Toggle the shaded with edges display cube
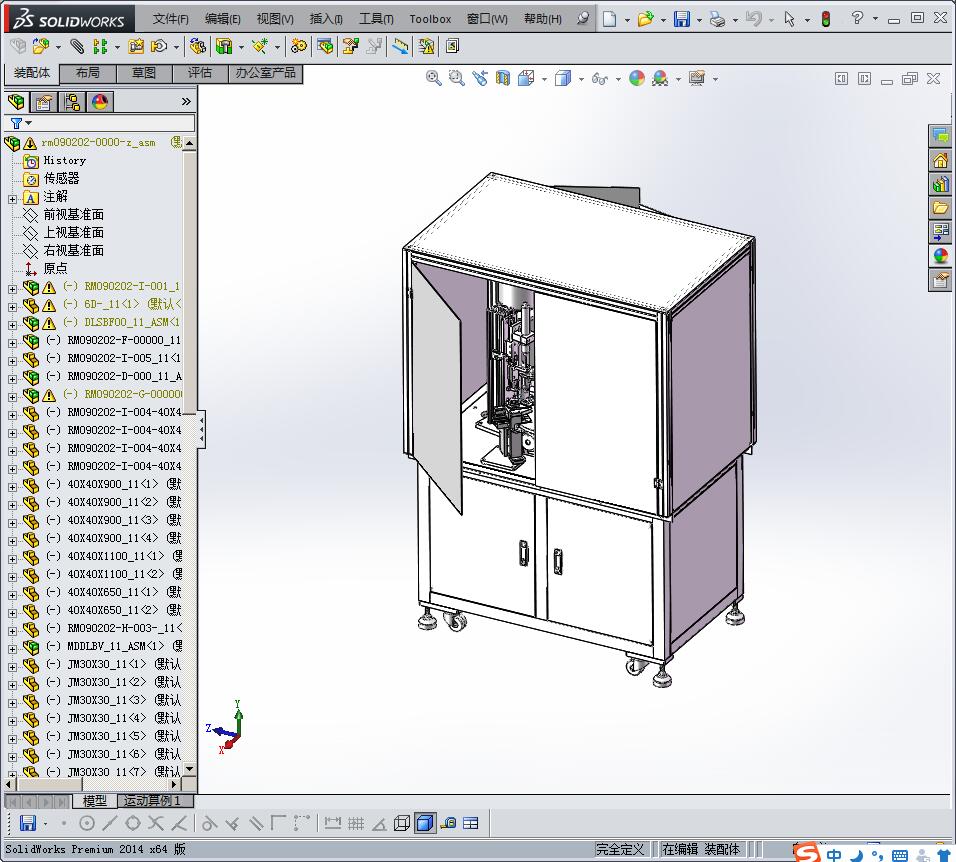The width and height of the screenshot is (956, 862). pos(425,823)
